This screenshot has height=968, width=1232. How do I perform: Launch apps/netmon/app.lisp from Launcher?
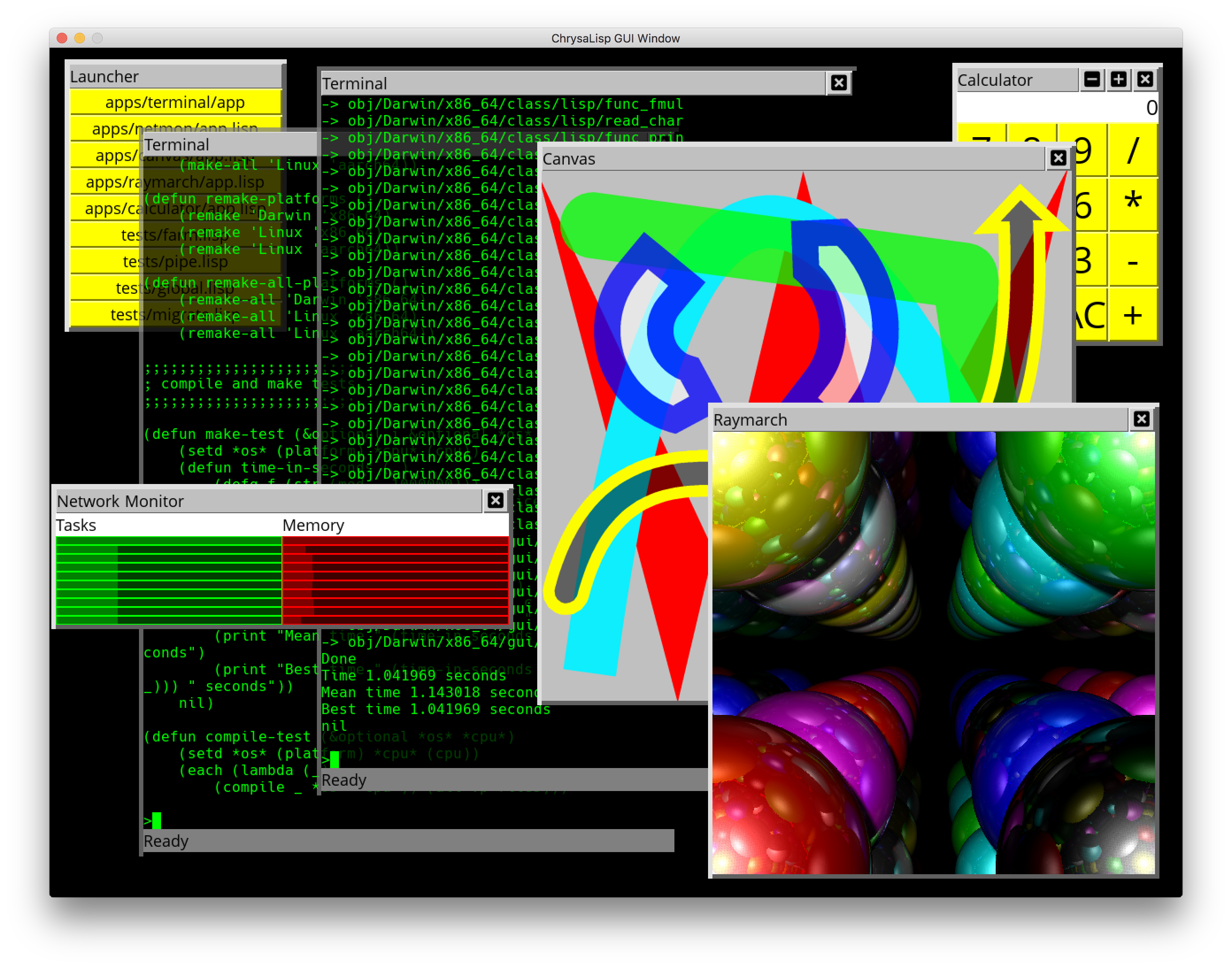pos(113,129)
